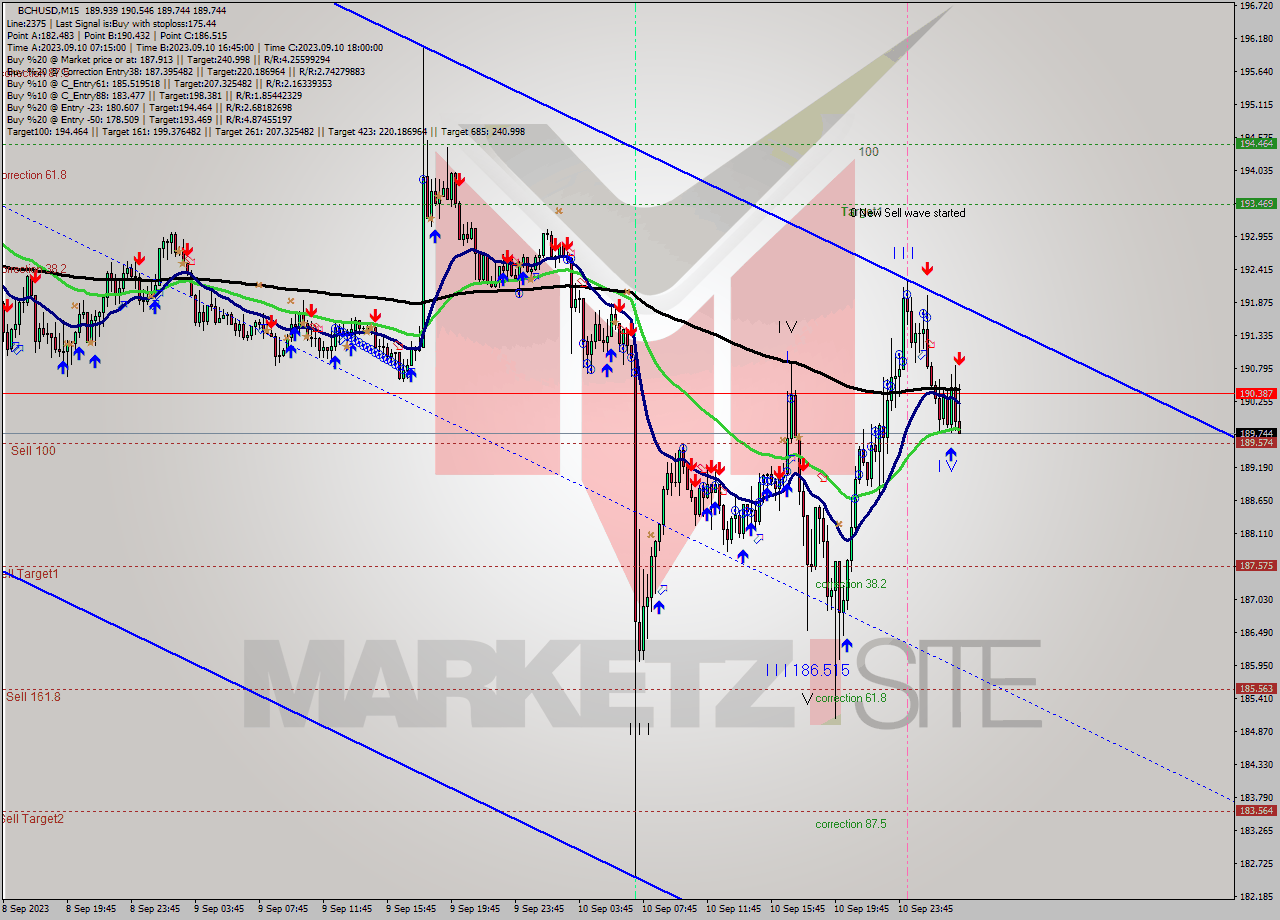Click the '10 Sep 19:45' time axis label
This screenshot has width=1280, height=920.
coord(863,910)
